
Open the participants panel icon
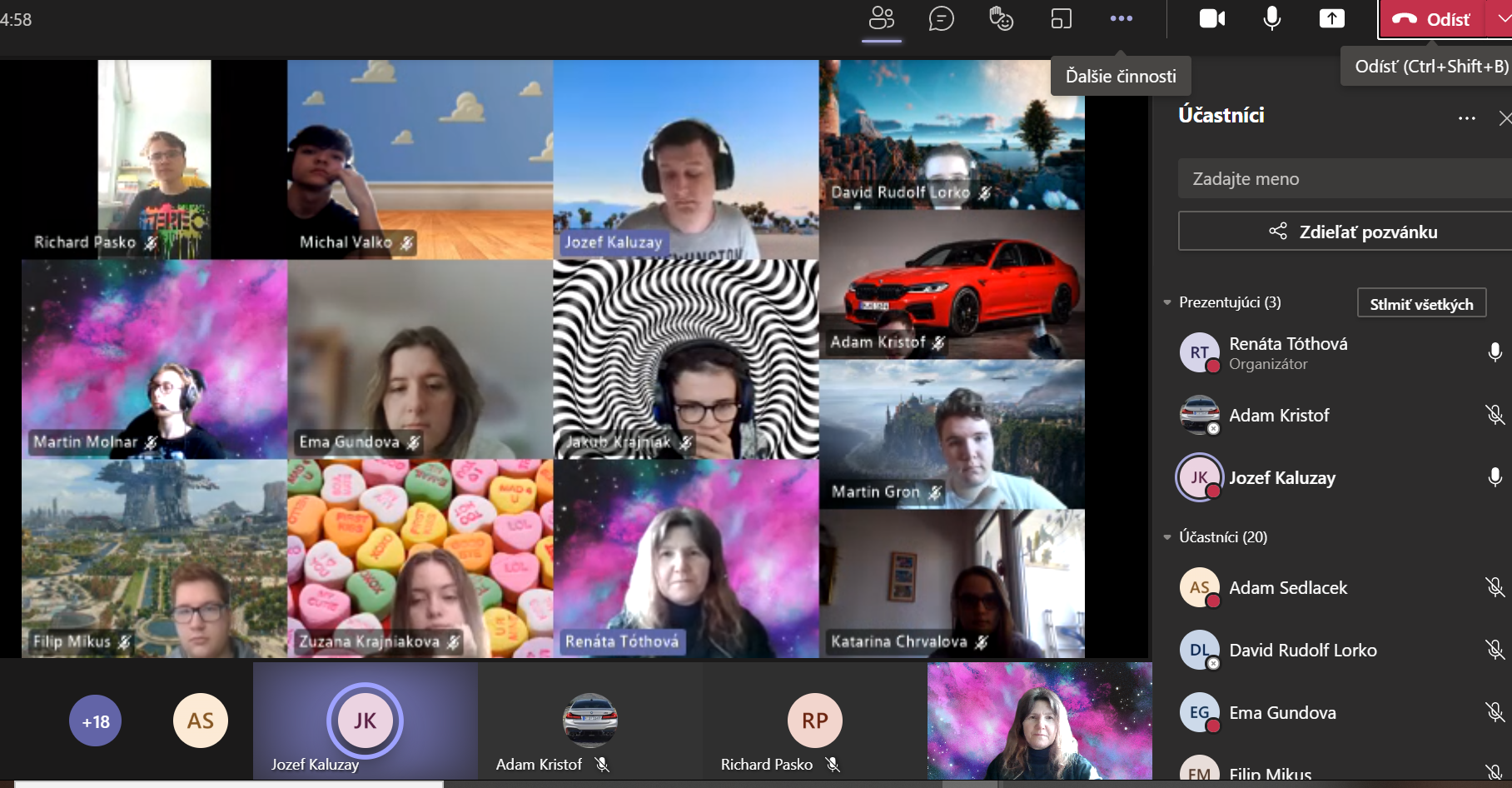click(881, 18)
